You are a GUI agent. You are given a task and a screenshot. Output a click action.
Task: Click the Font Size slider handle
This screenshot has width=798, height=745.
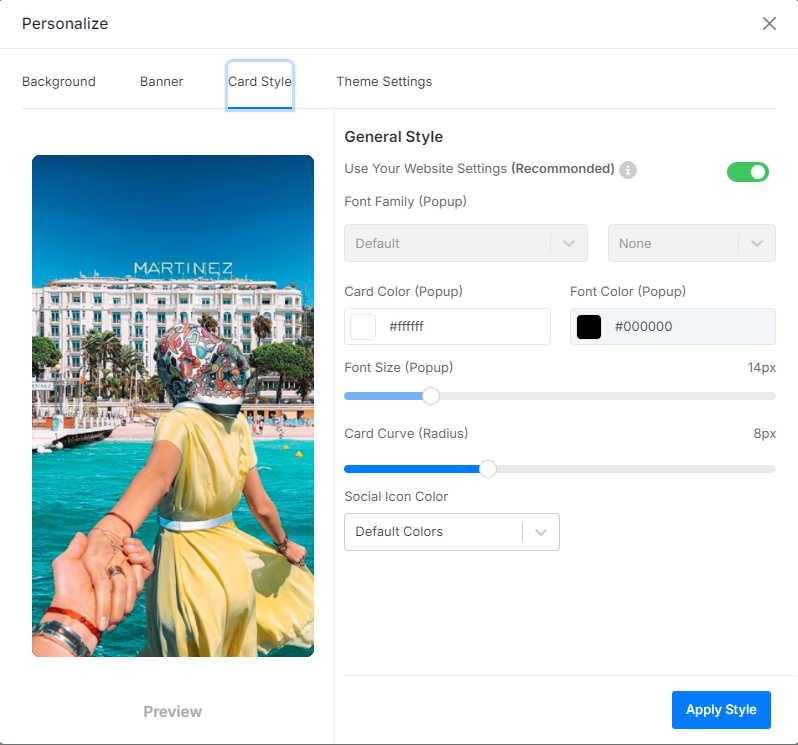pos(431,396)
